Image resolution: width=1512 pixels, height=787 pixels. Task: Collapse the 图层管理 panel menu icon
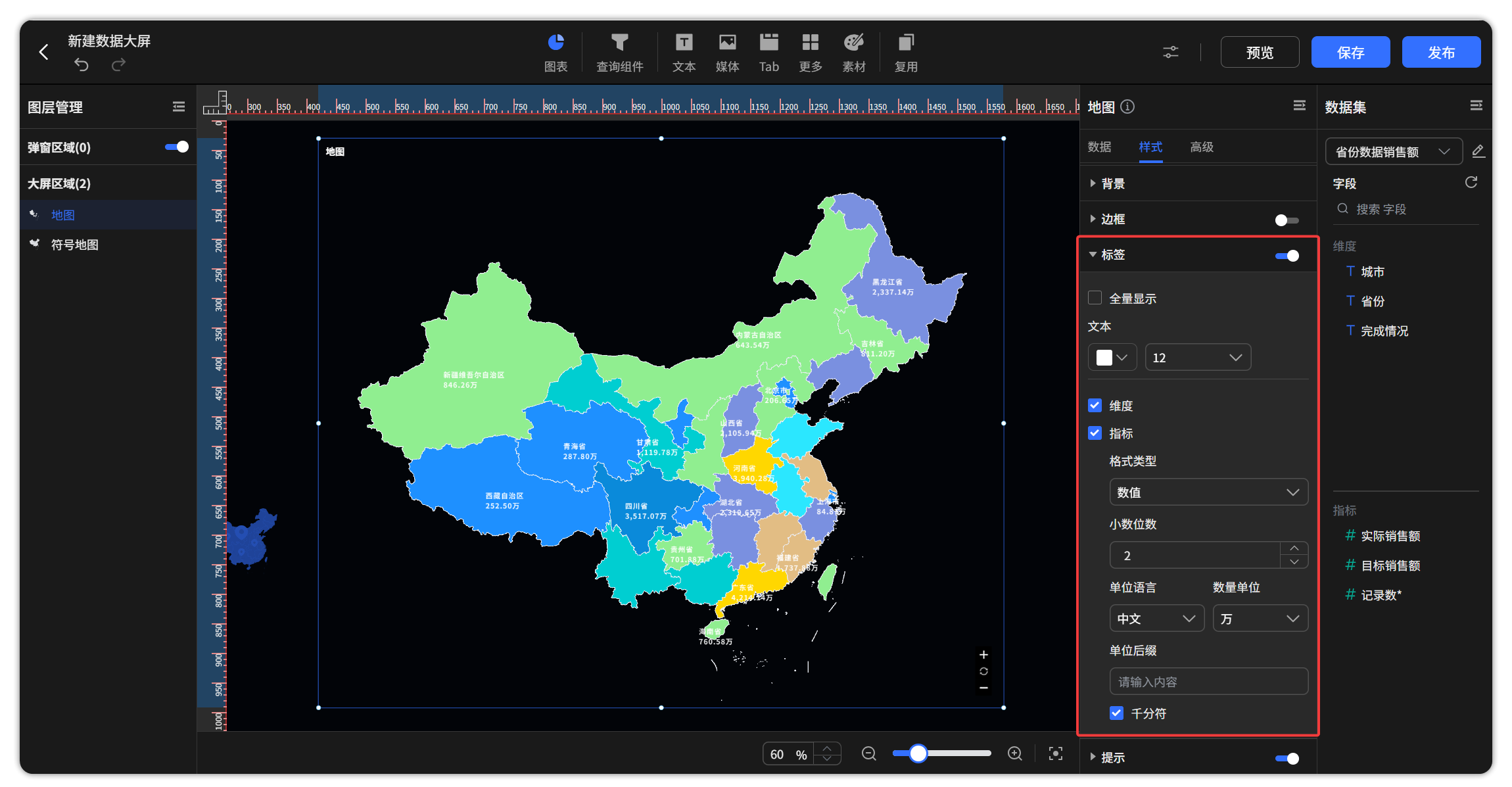click(x=178, y=107)
